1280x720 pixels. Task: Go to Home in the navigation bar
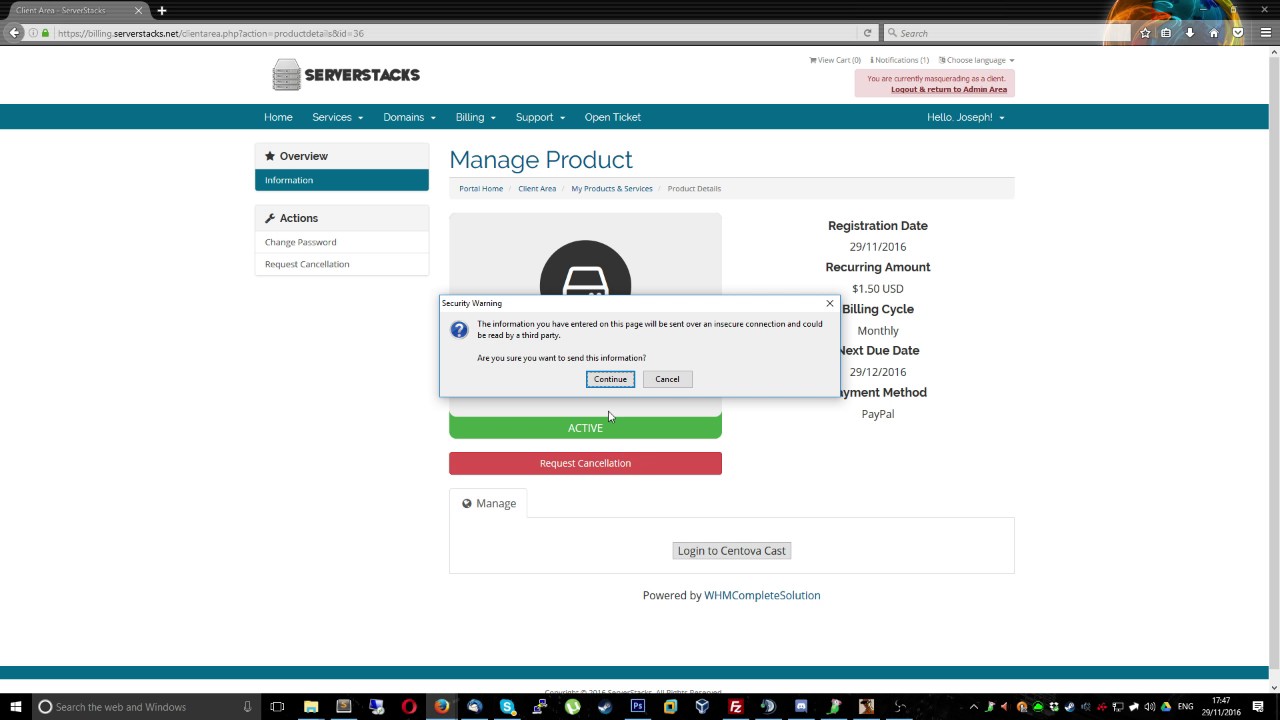click(x=278, y=117)
